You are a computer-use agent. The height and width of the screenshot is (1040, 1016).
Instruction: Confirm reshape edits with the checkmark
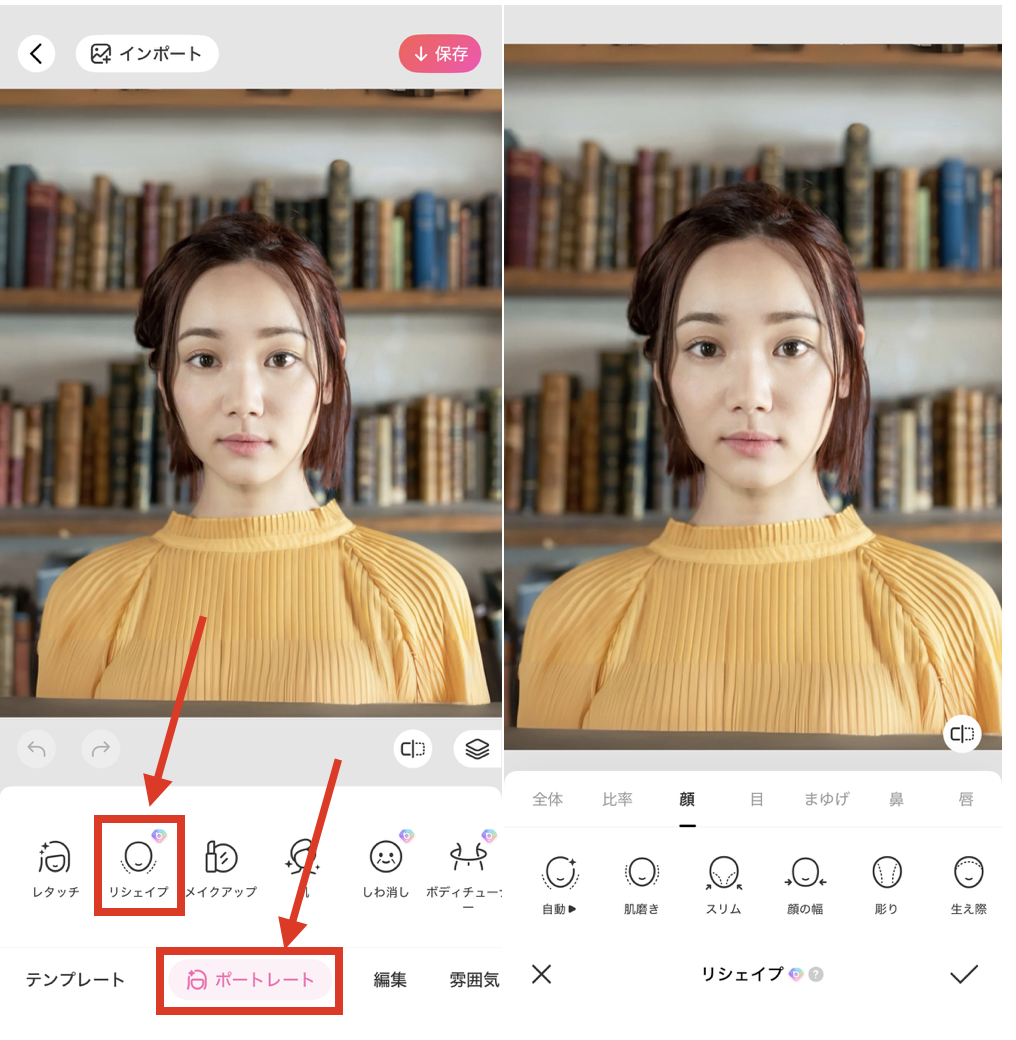pos(965,973)
